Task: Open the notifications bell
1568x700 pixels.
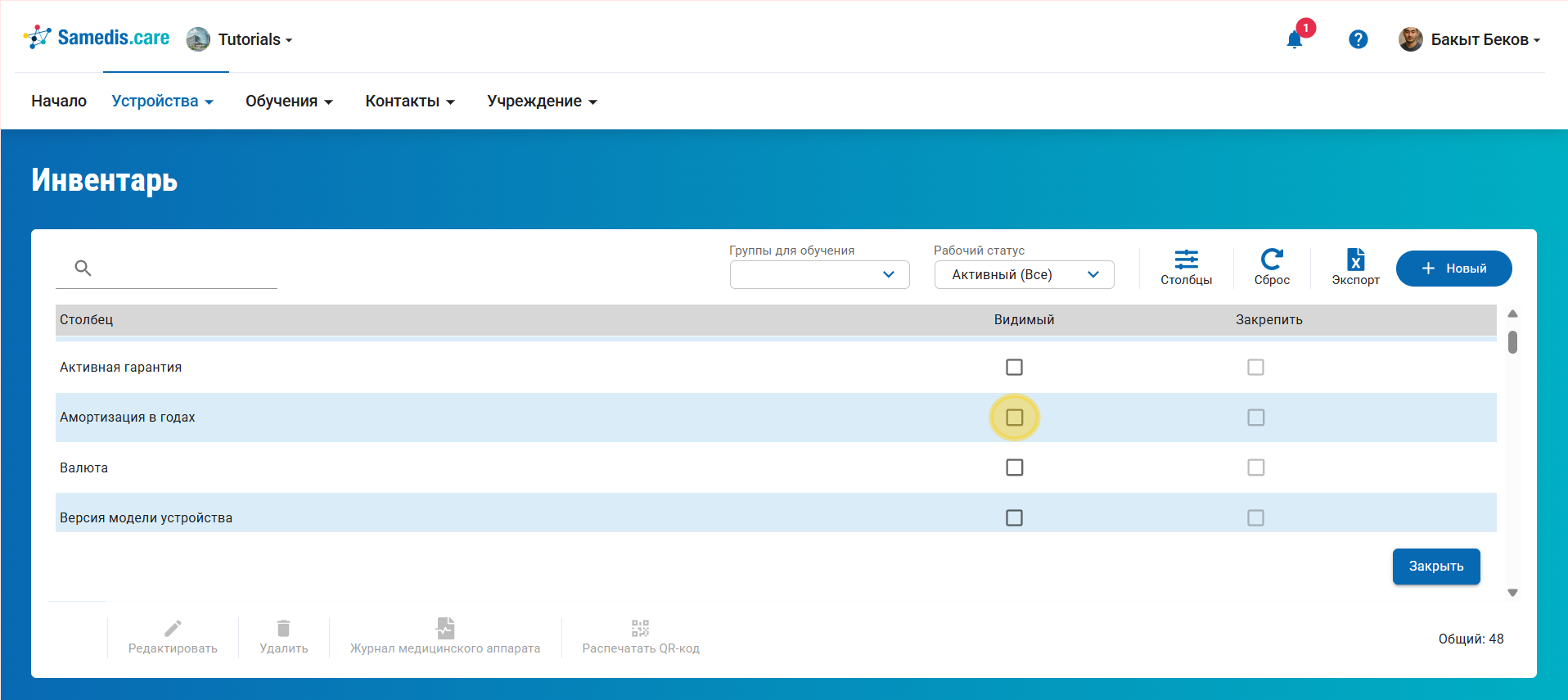Action: click(x=1294, y=39)
